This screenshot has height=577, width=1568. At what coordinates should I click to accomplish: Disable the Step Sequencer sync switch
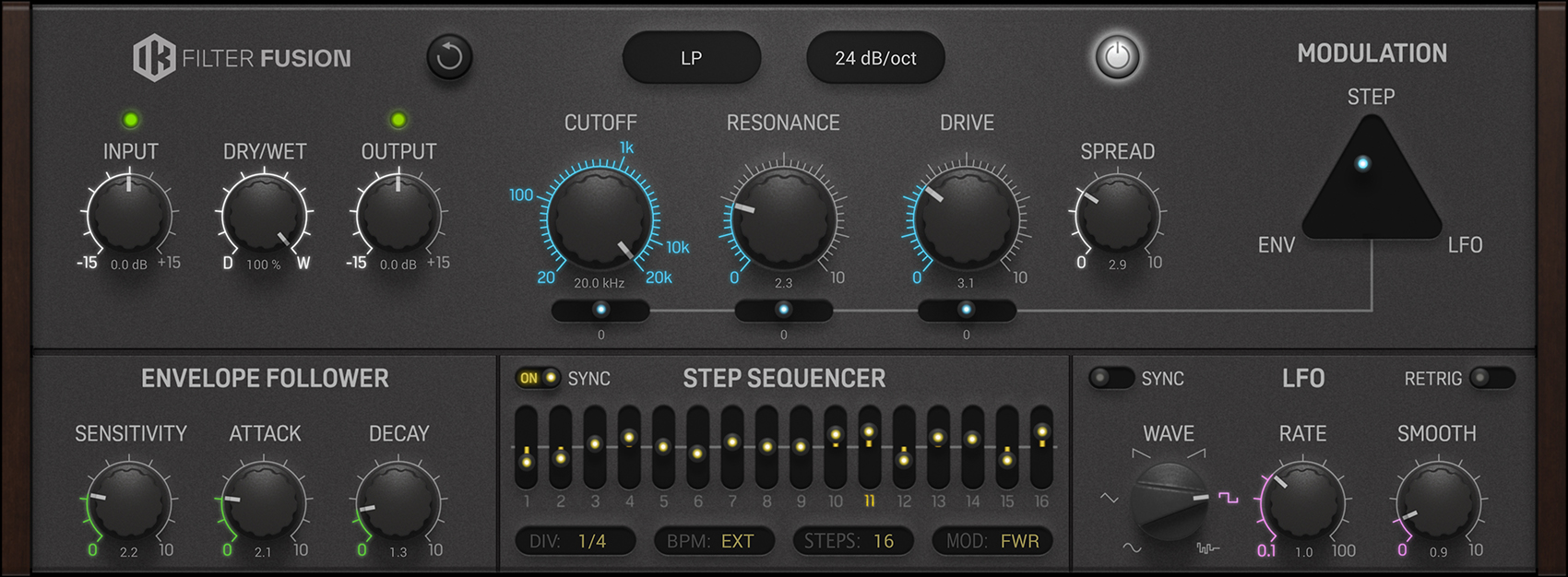pos(539,378)
